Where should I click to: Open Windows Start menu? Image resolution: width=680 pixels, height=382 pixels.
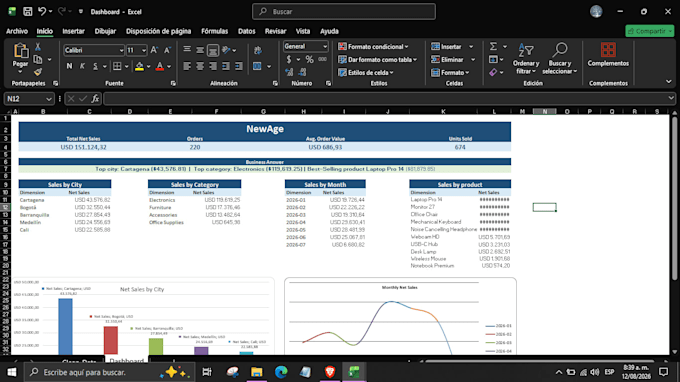click(x=12, y=372)
